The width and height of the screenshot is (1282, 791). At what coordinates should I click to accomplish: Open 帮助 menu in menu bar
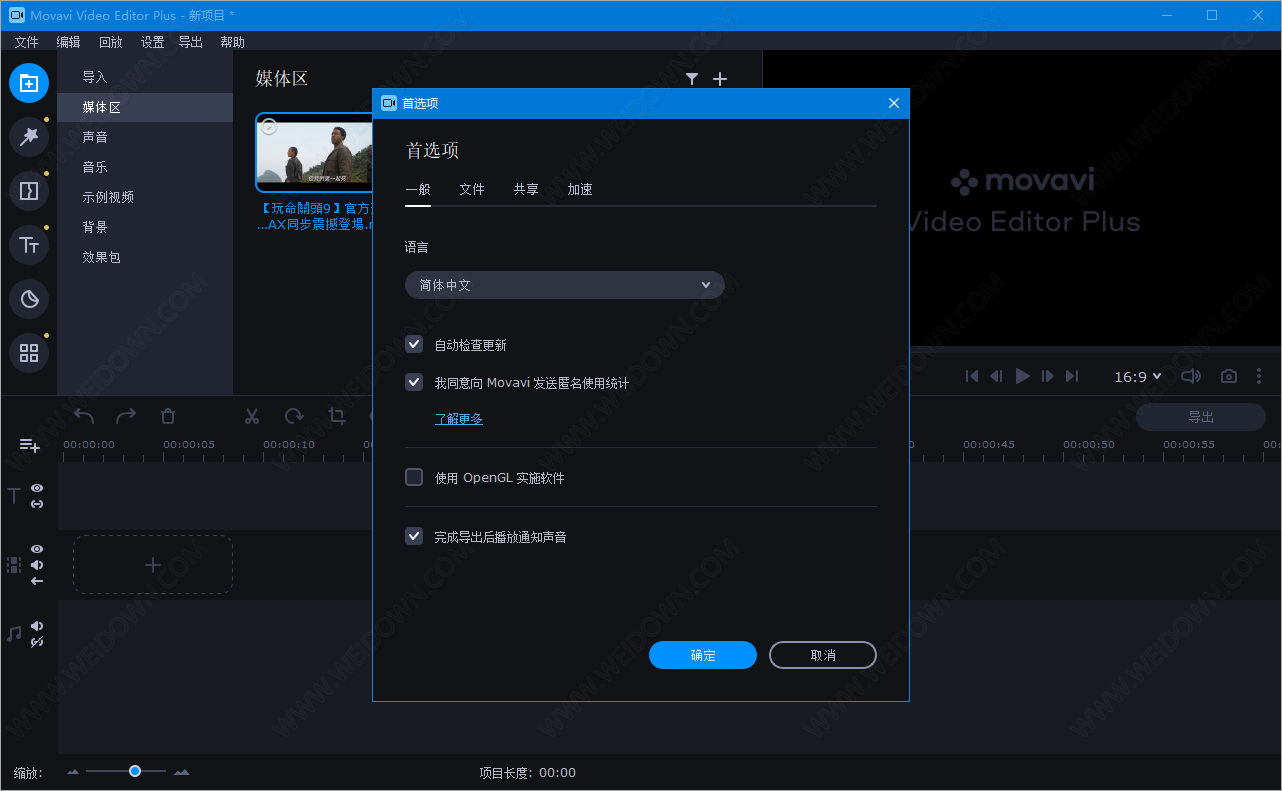click(232, 42)
